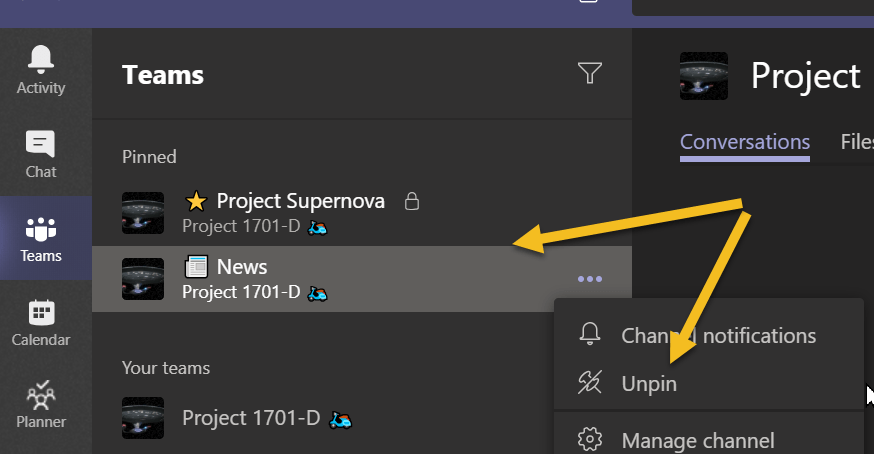Click the gear icon for Manage channel
This screenshot has width=874, height=454.
tap(590, 439)
